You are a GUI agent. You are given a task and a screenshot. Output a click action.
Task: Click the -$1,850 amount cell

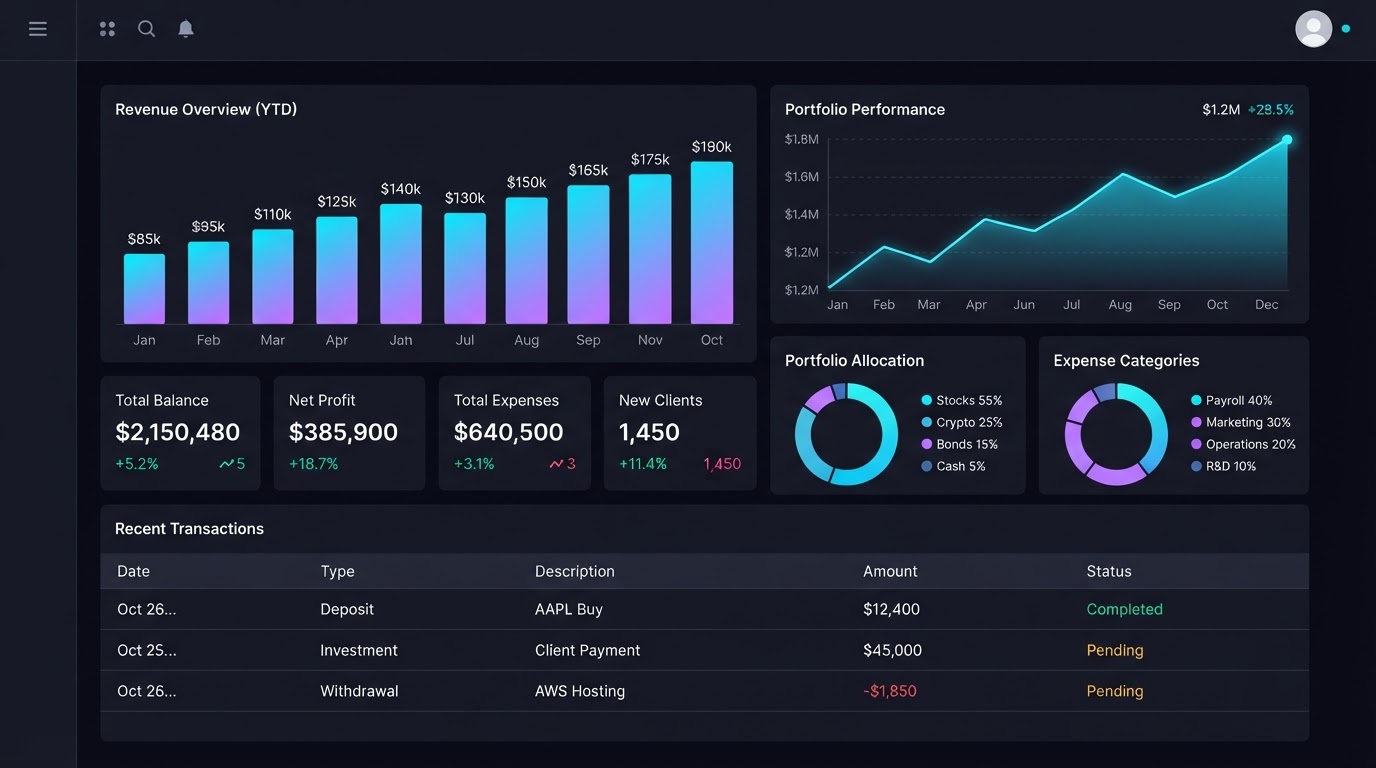click(x=890, y=691)
